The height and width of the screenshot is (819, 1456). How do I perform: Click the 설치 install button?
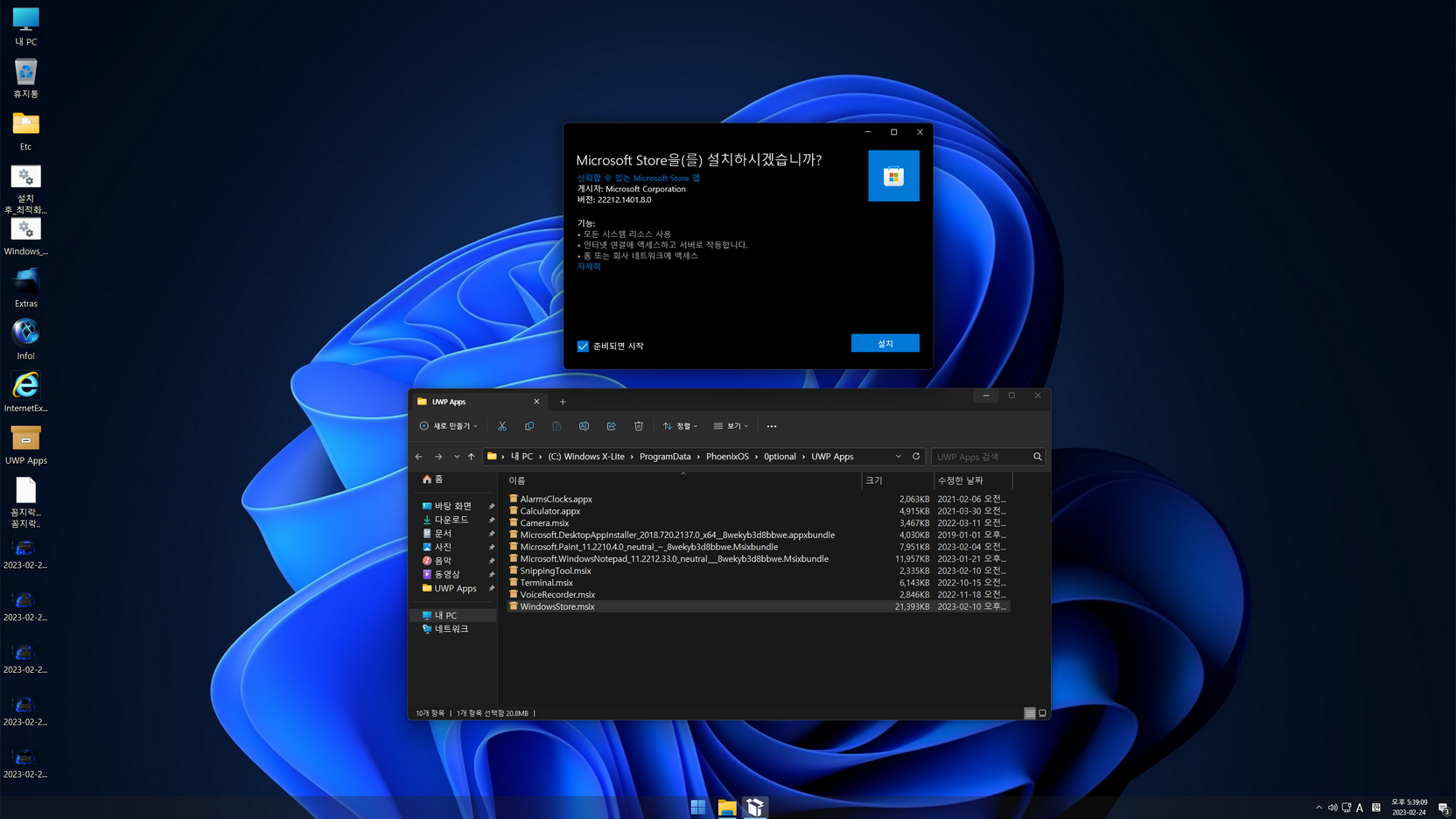point(885,343)
